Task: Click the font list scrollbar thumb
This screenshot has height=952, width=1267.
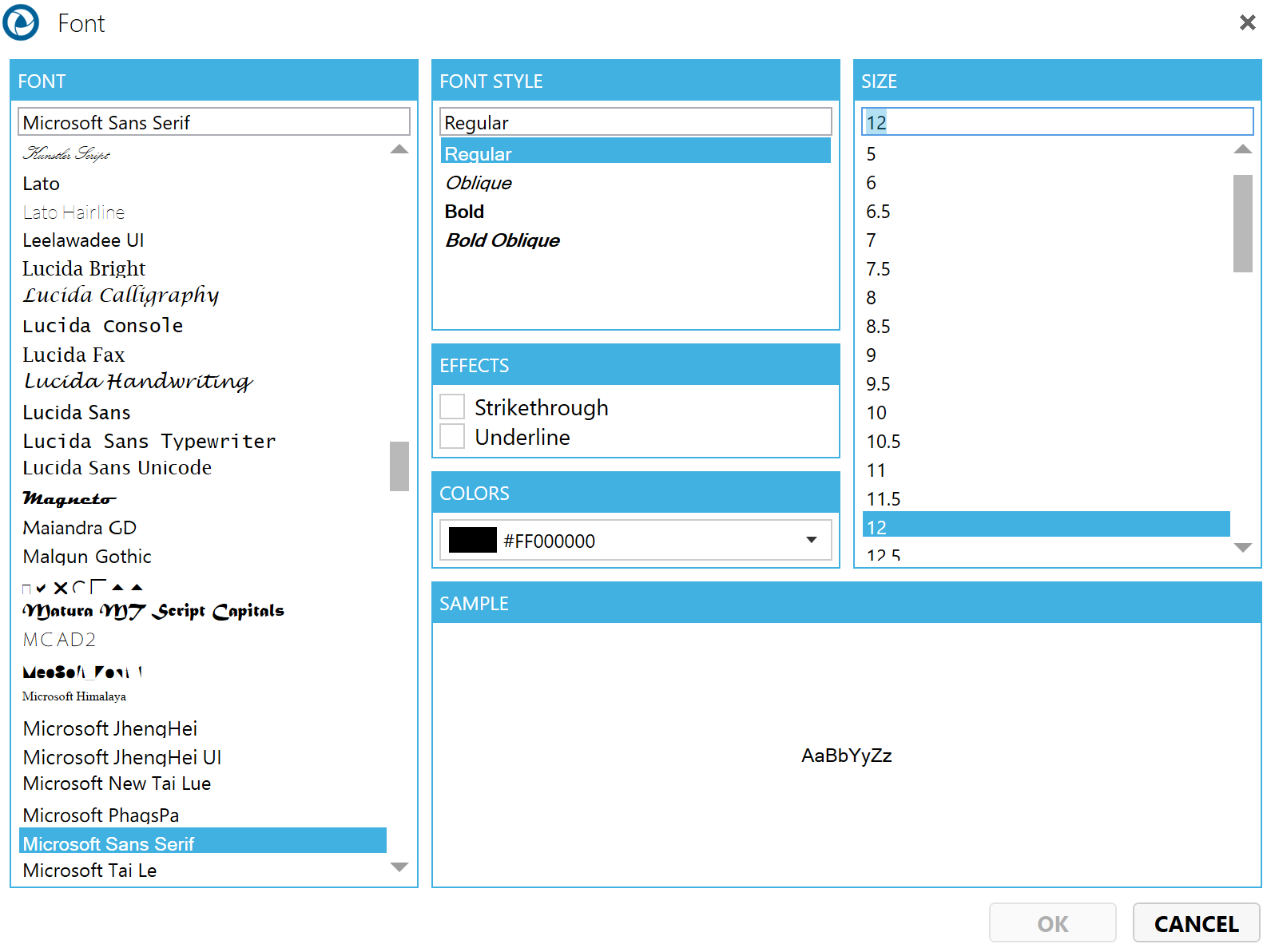Action: (399, 466)
